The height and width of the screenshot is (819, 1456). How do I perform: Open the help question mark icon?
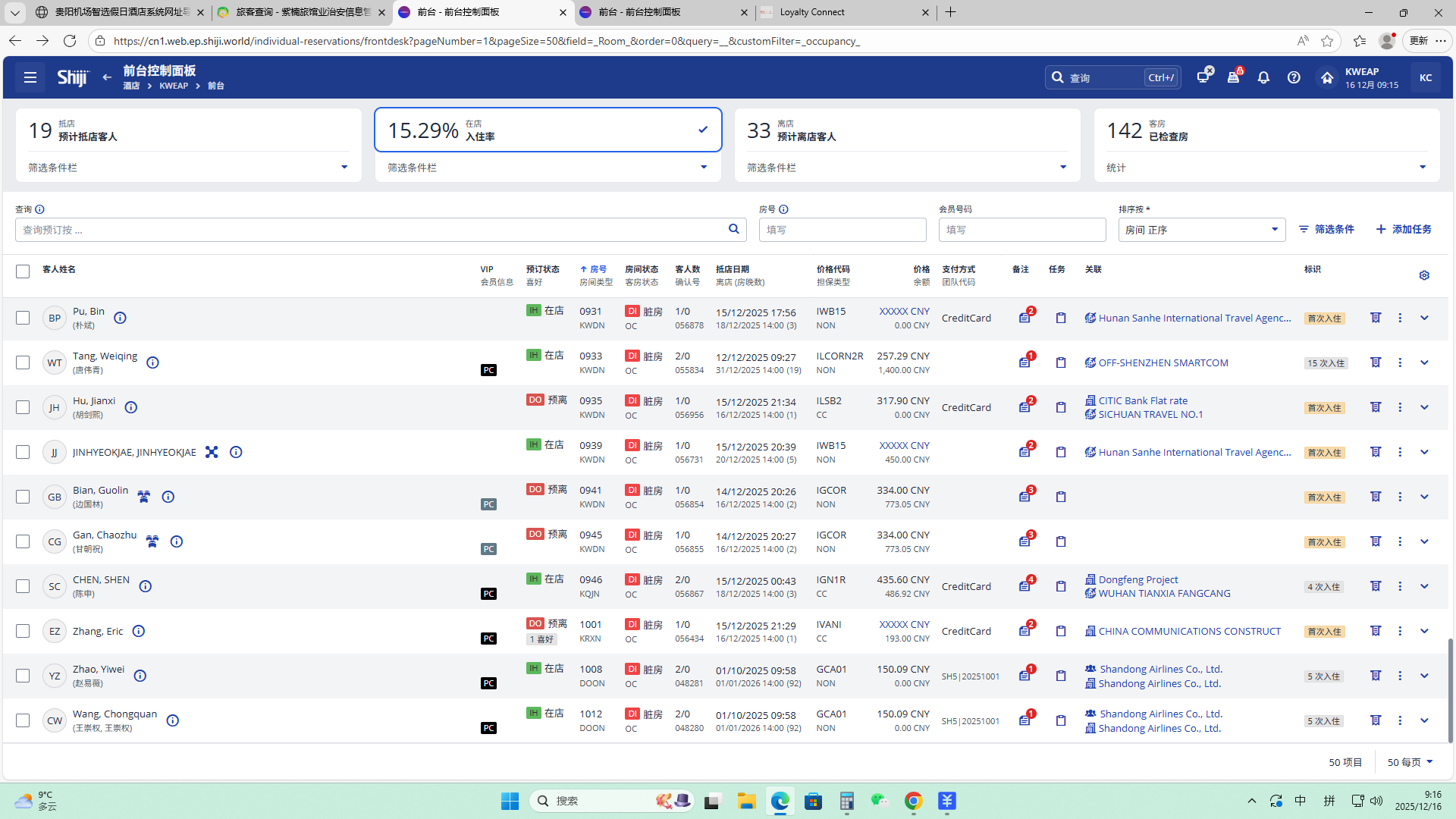click(1294, 77)
